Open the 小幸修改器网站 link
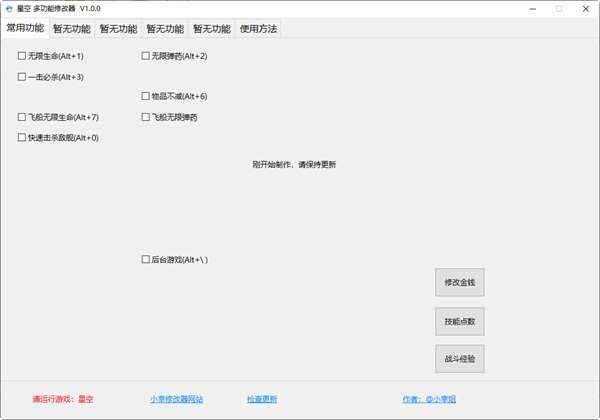The width and height of the screenshot is (600, 420). [x=176, y=399]
